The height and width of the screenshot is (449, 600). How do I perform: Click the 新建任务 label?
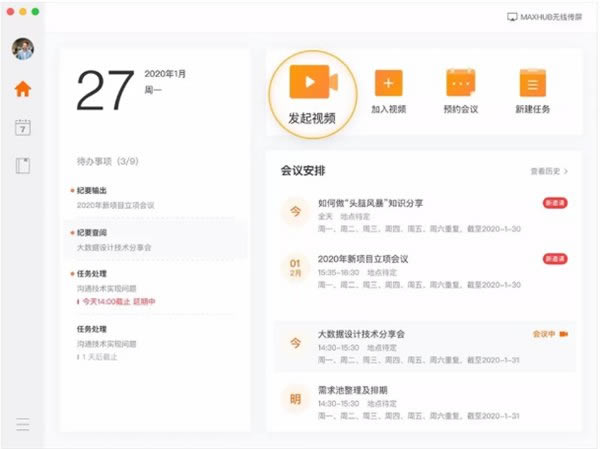click(x=533, y=109)
